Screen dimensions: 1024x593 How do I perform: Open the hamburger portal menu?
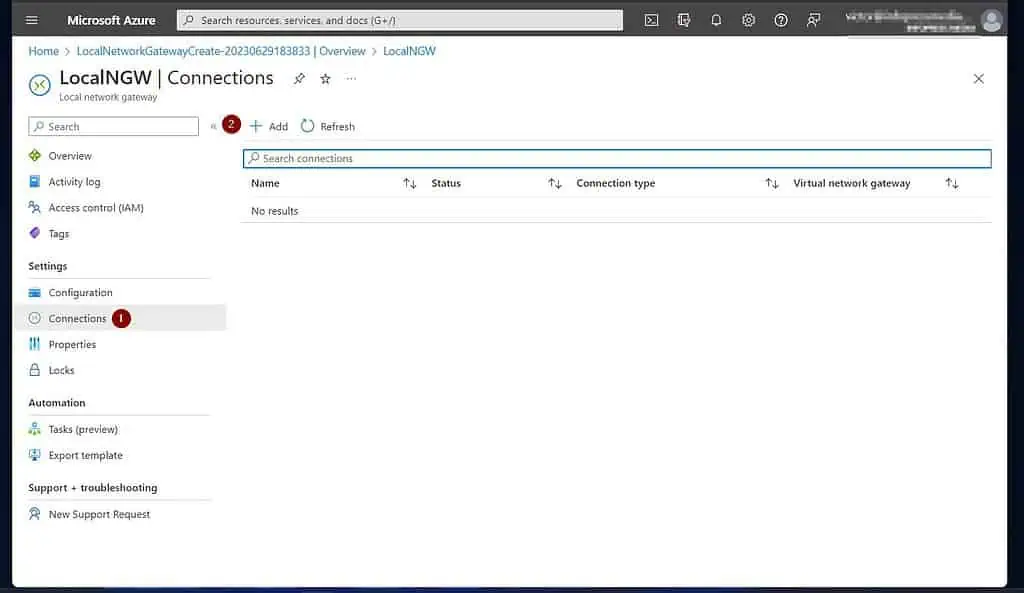[x=32, y=20]
